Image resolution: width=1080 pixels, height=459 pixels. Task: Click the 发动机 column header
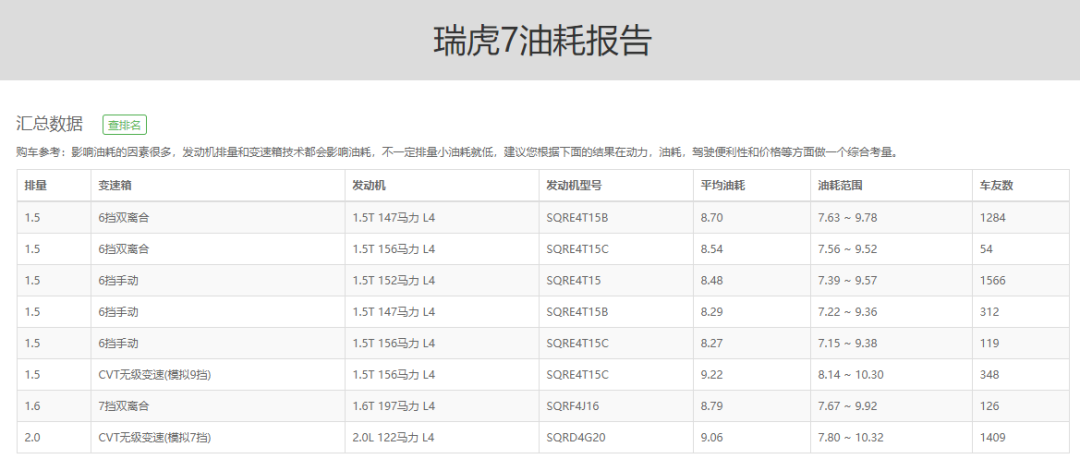pyautogui.click(x=370, y=185)
